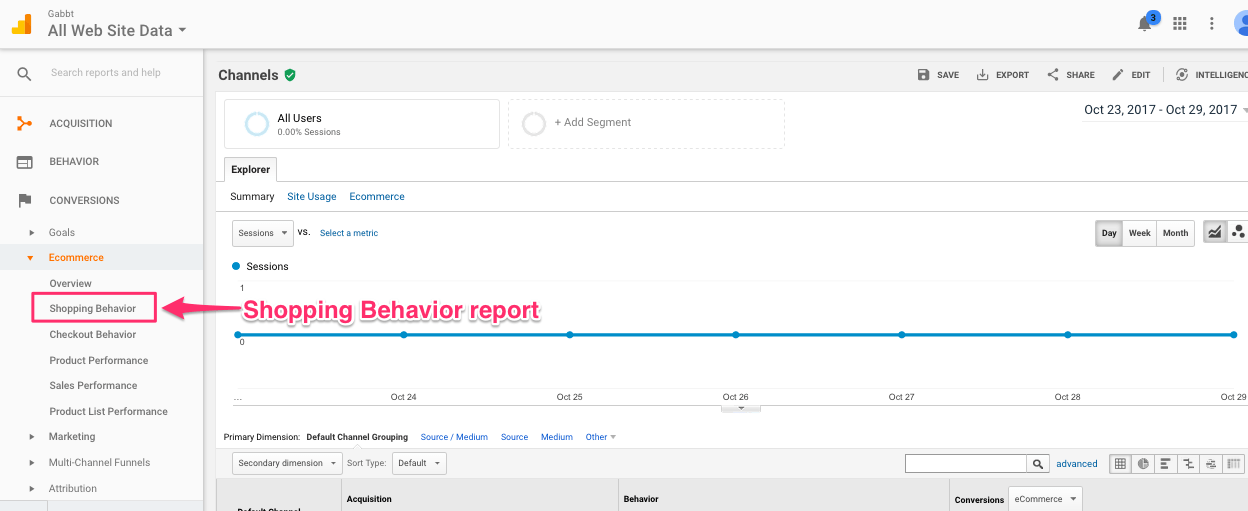1248x511 pixels.
Task: Select the comparison view icon
Action: (1188, 464)
